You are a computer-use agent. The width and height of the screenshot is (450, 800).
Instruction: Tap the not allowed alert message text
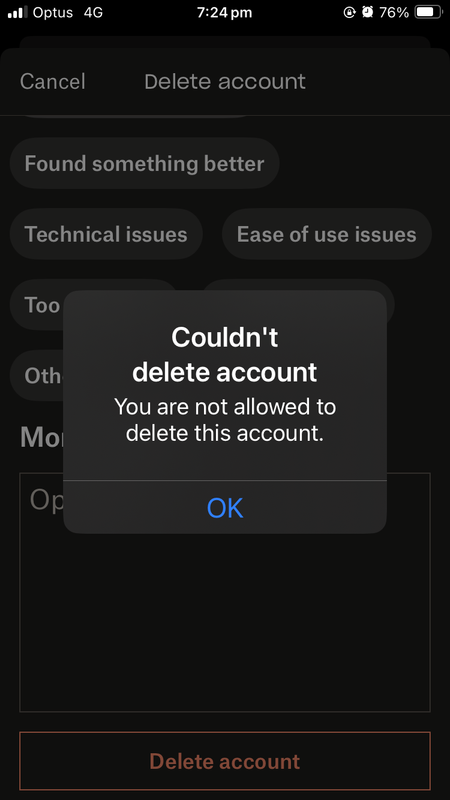coord(225,420)
